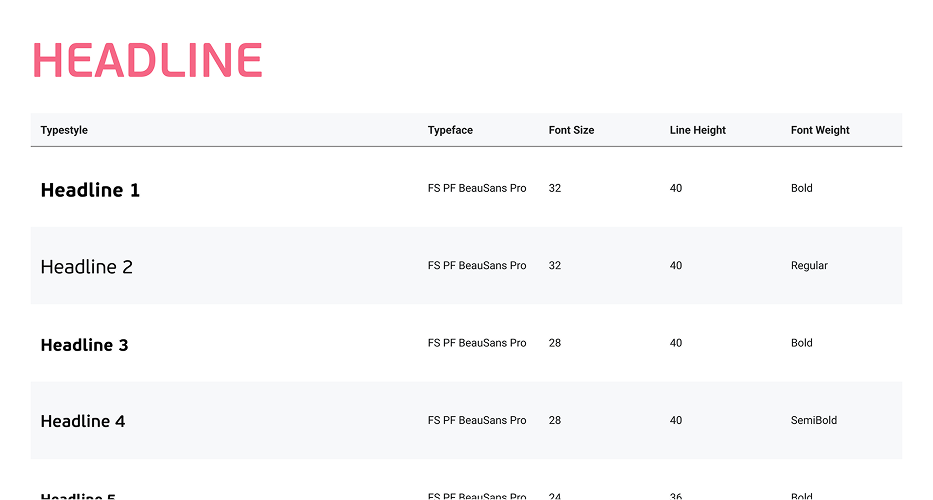Image resolution: width=933 pixels, height=500 pixels.
Task: Select the Headline 4 sample text
Action: tap(83, 421)
